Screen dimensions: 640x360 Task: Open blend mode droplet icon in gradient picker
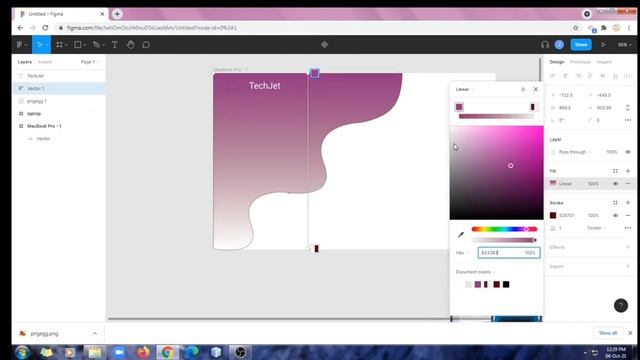pos(523,89)
